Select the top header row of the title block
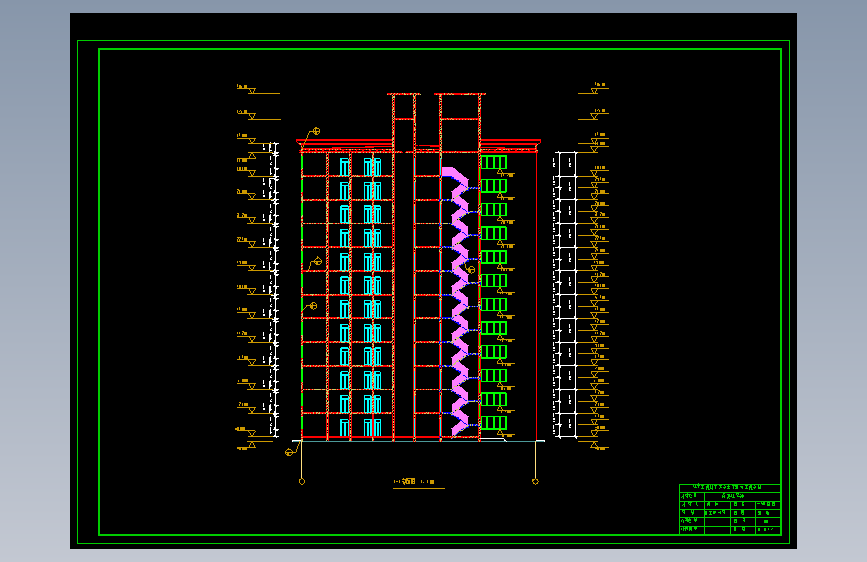867x562 pixels. pos(729,487)
